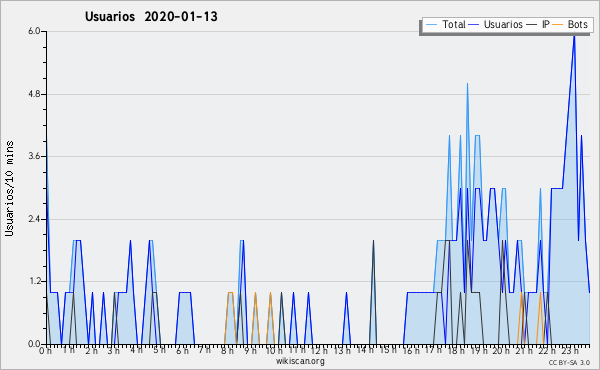
Task: Click the x-axis label '16 h'
Action: tap(411, 351)
